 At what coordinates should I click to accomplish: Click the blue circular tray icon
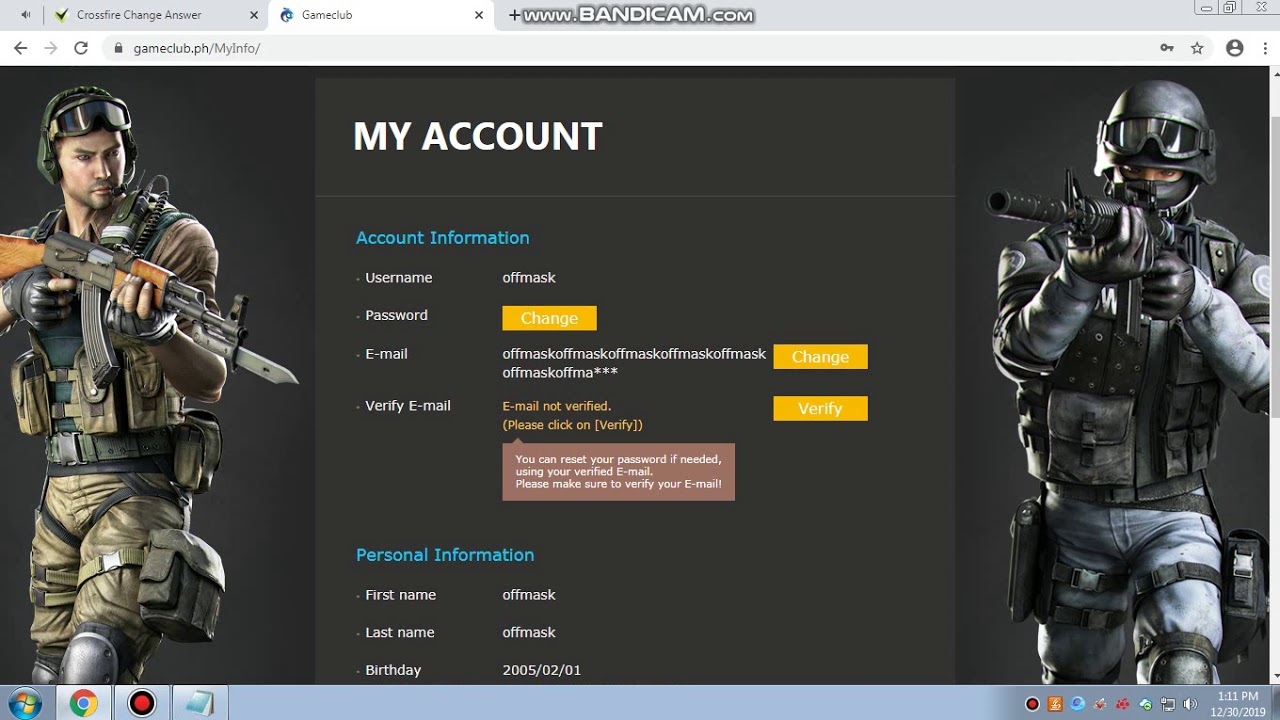click(1078, 704)
